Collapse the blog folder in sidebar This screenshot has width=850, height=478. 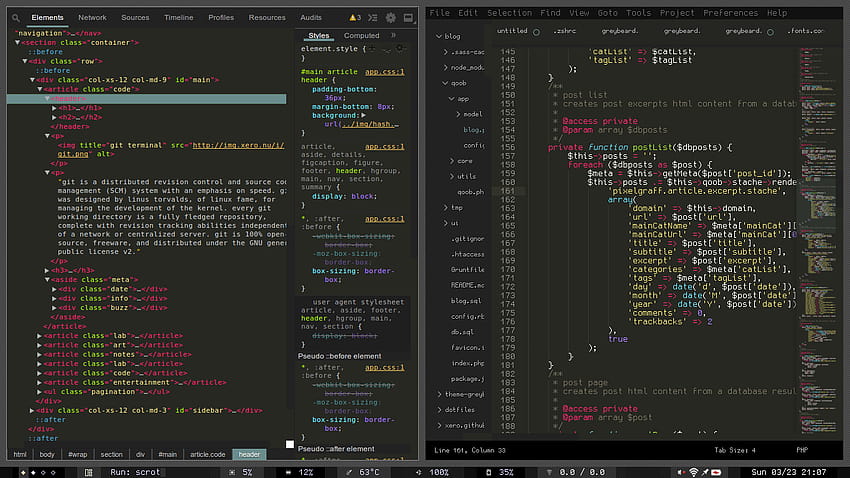(x=439, y=36)
